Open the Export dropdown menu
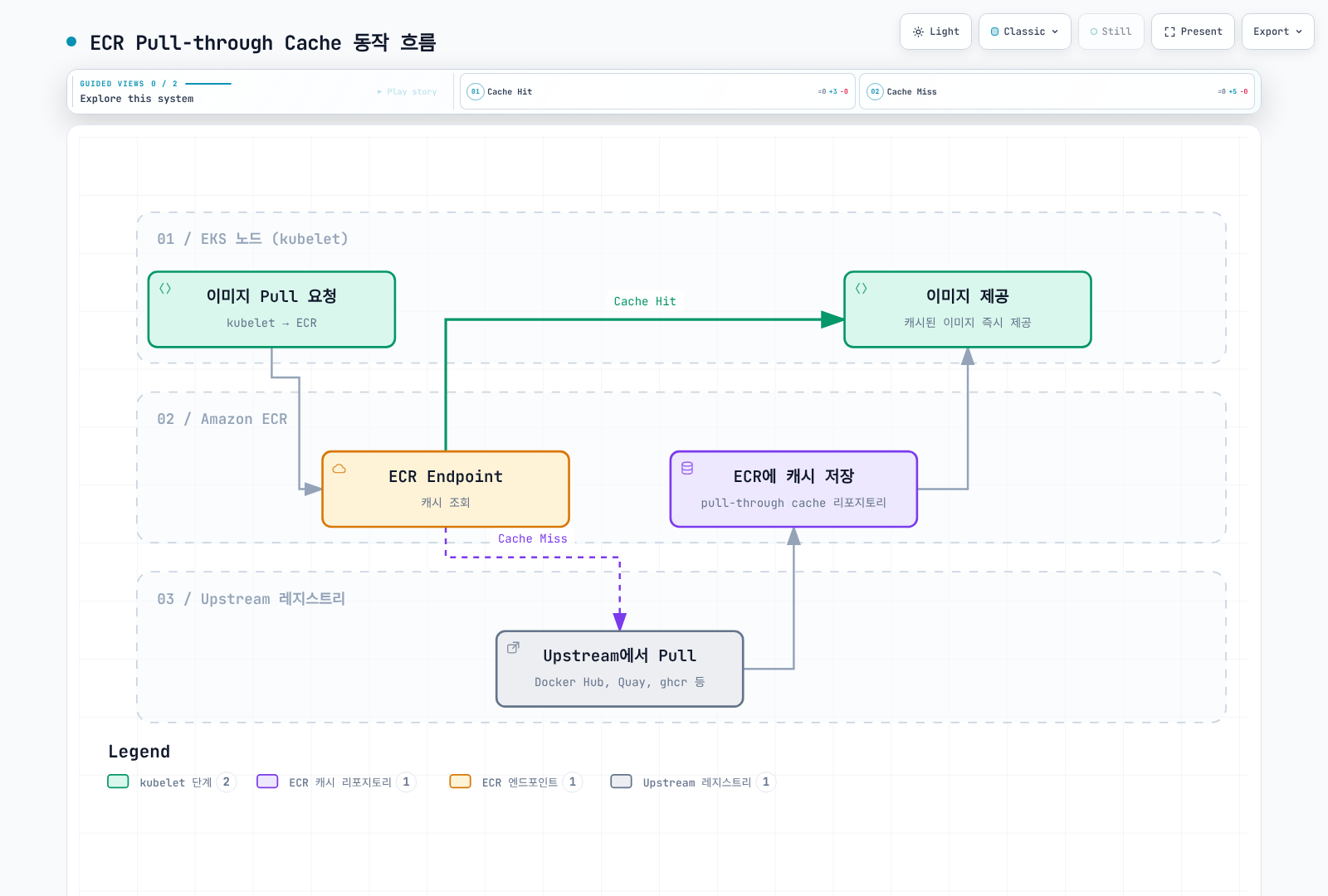This screenshot has width=1328, height=896. click(x=1277, y=32)
